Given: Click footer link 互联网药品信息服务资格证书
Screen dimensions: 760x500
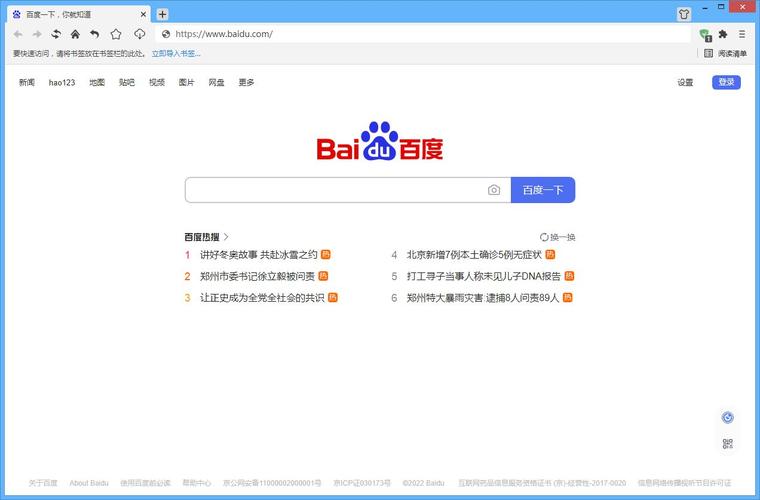Looking at the screenshot, I should pos(542,483).
